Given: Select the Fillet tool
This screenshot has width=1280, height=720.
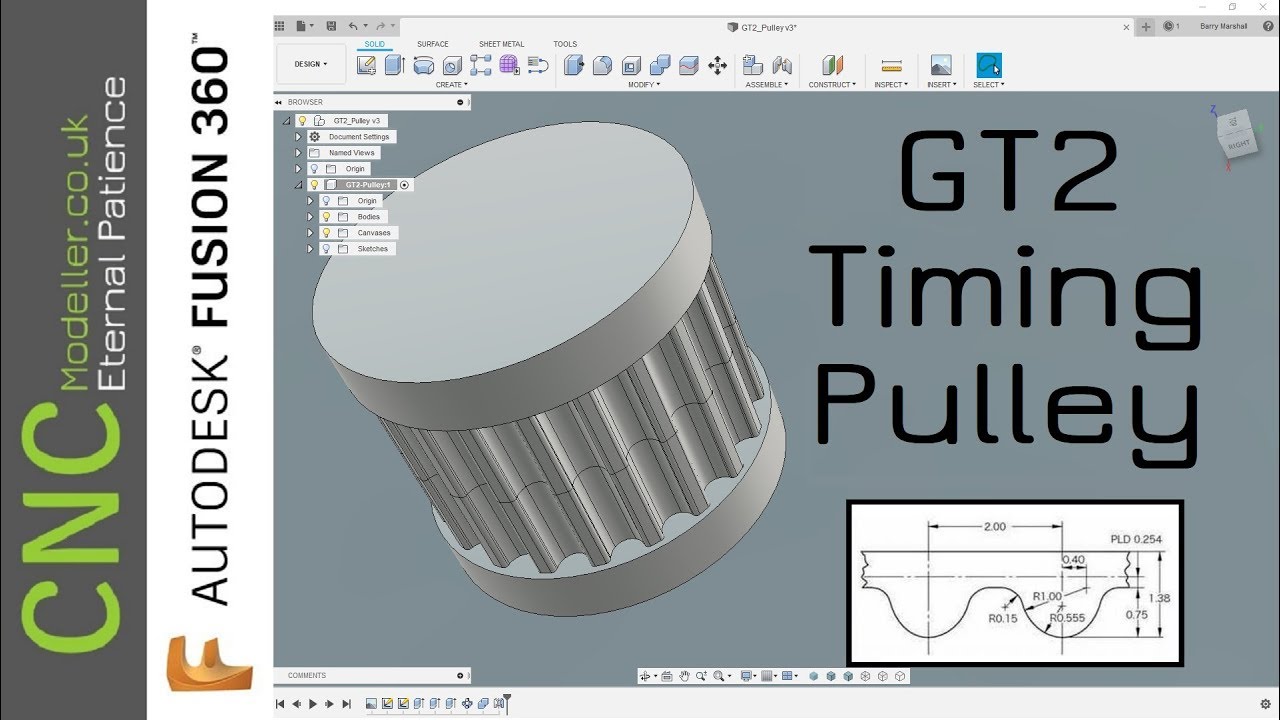Looking at the screenshot, I should tap(602, 65).
